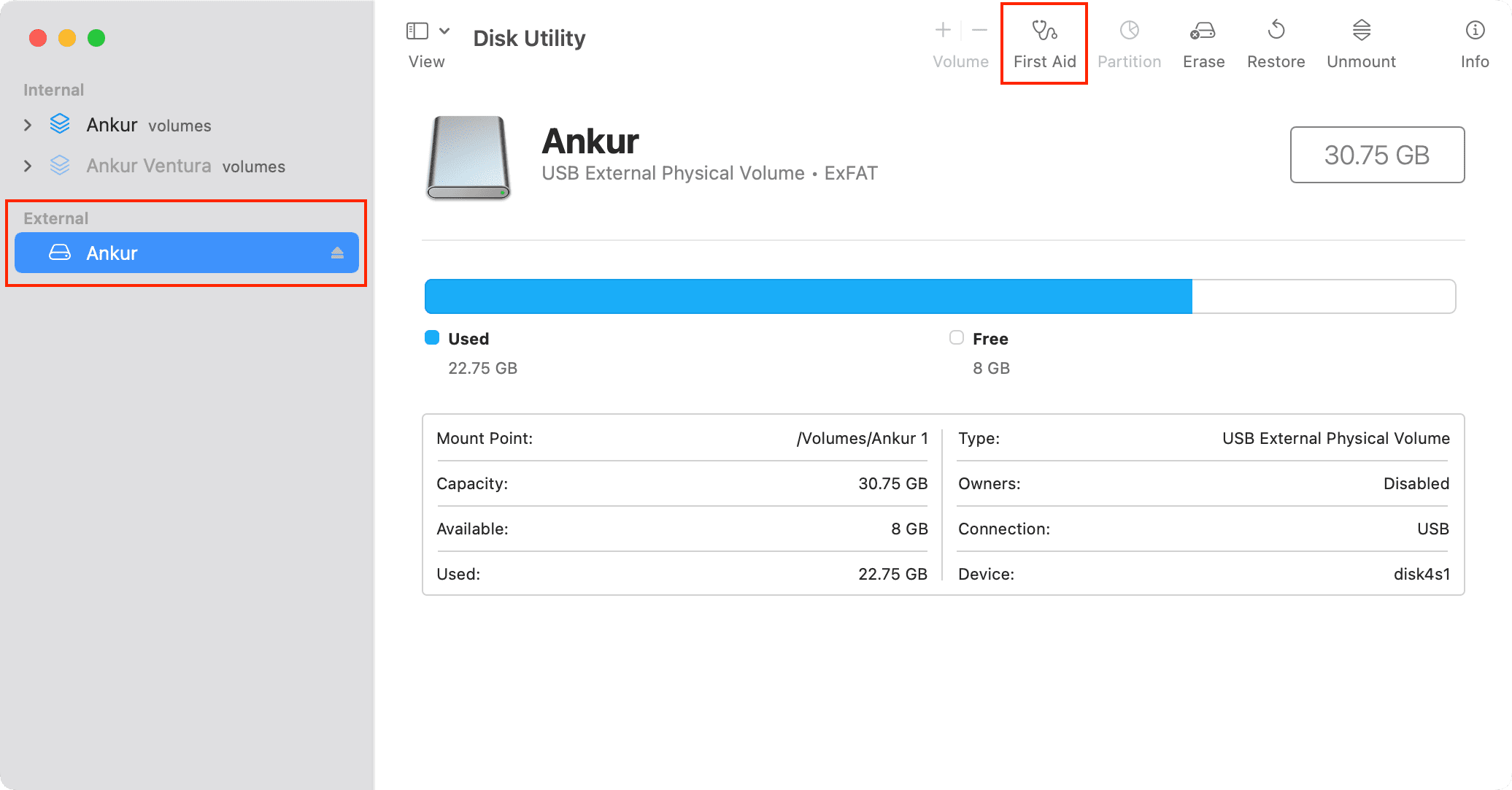This screenshot has height=790, width=1512.
Task: Click the Type value in the info table
Action: [x=1336, y=438]
